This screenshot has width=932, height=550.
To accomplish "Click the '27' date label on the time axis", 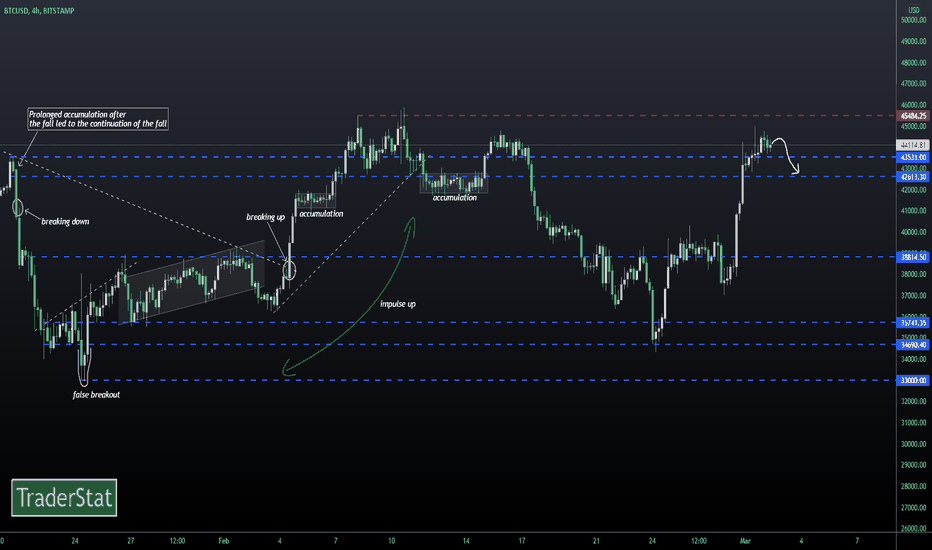I will (x=131, y=540).
